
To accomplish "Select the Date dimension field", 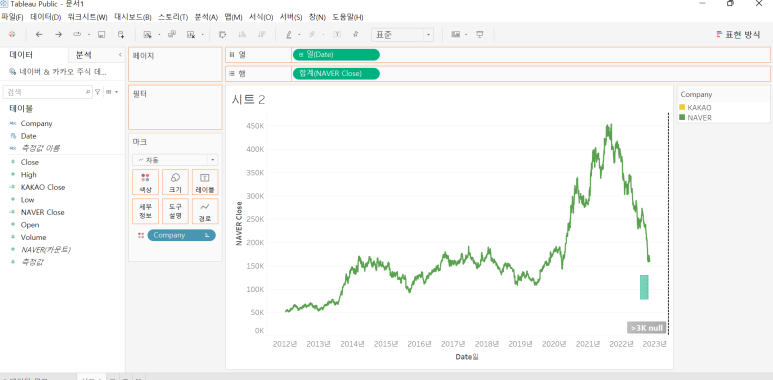I will point(29,136).
